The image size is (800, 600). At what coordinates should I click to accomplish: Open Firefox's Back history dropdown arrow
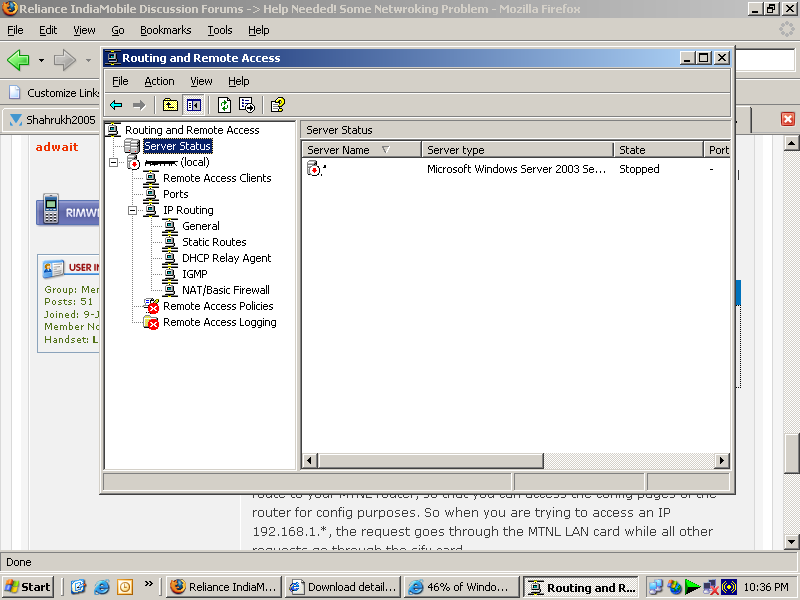point(41,60)
